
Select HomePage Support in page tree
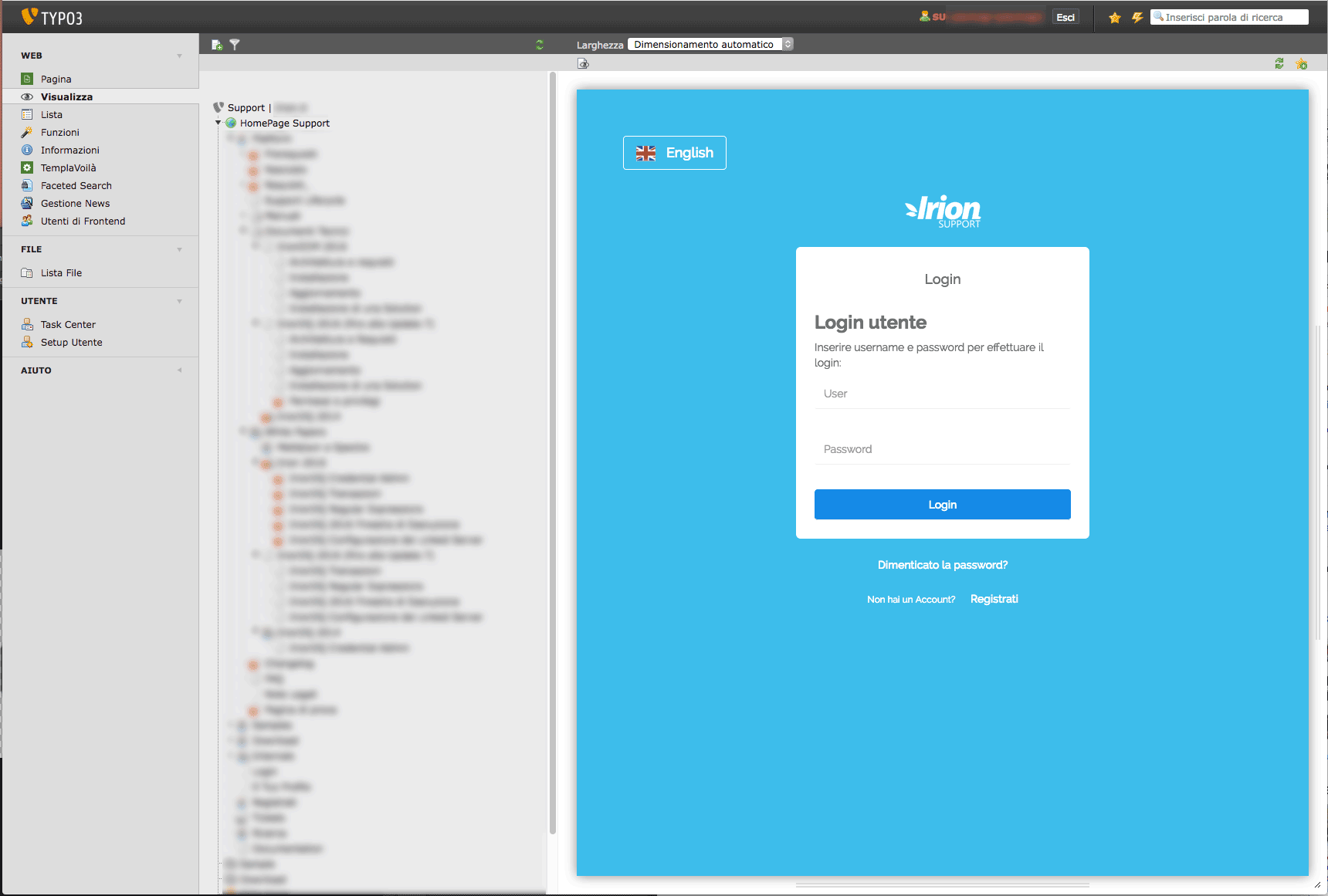point(284,123)
